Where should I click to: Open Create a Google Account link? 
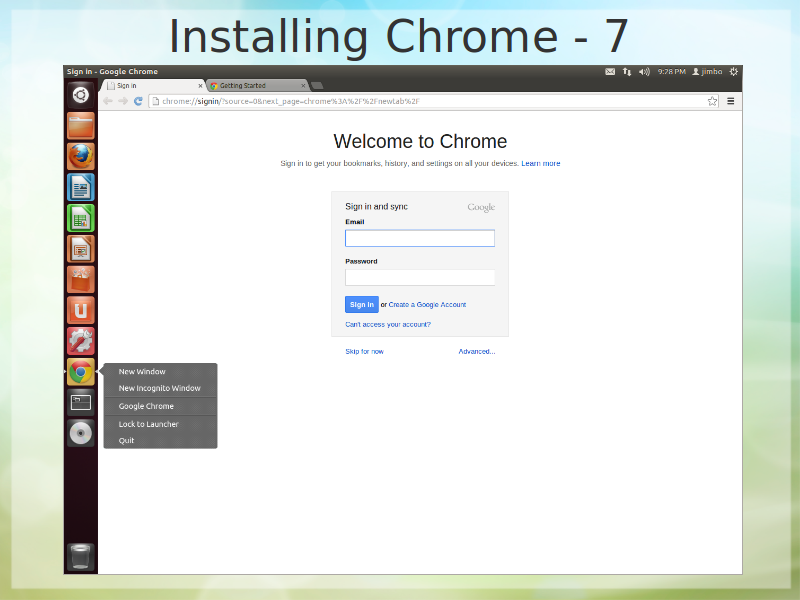[428, 305]
